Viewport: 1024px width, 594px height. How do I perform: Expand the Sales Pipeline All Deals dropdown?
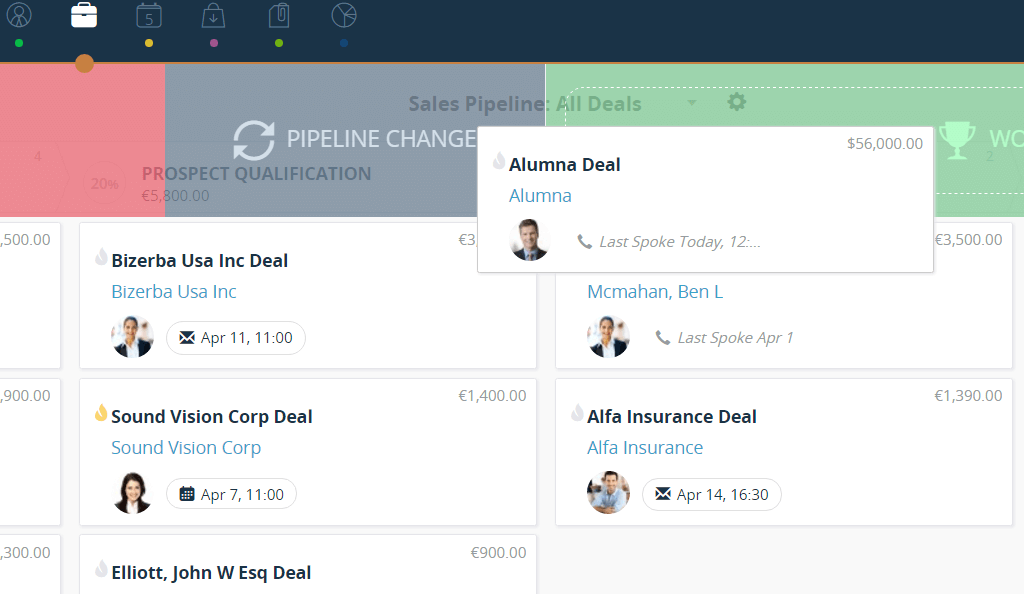click(691, 103)
